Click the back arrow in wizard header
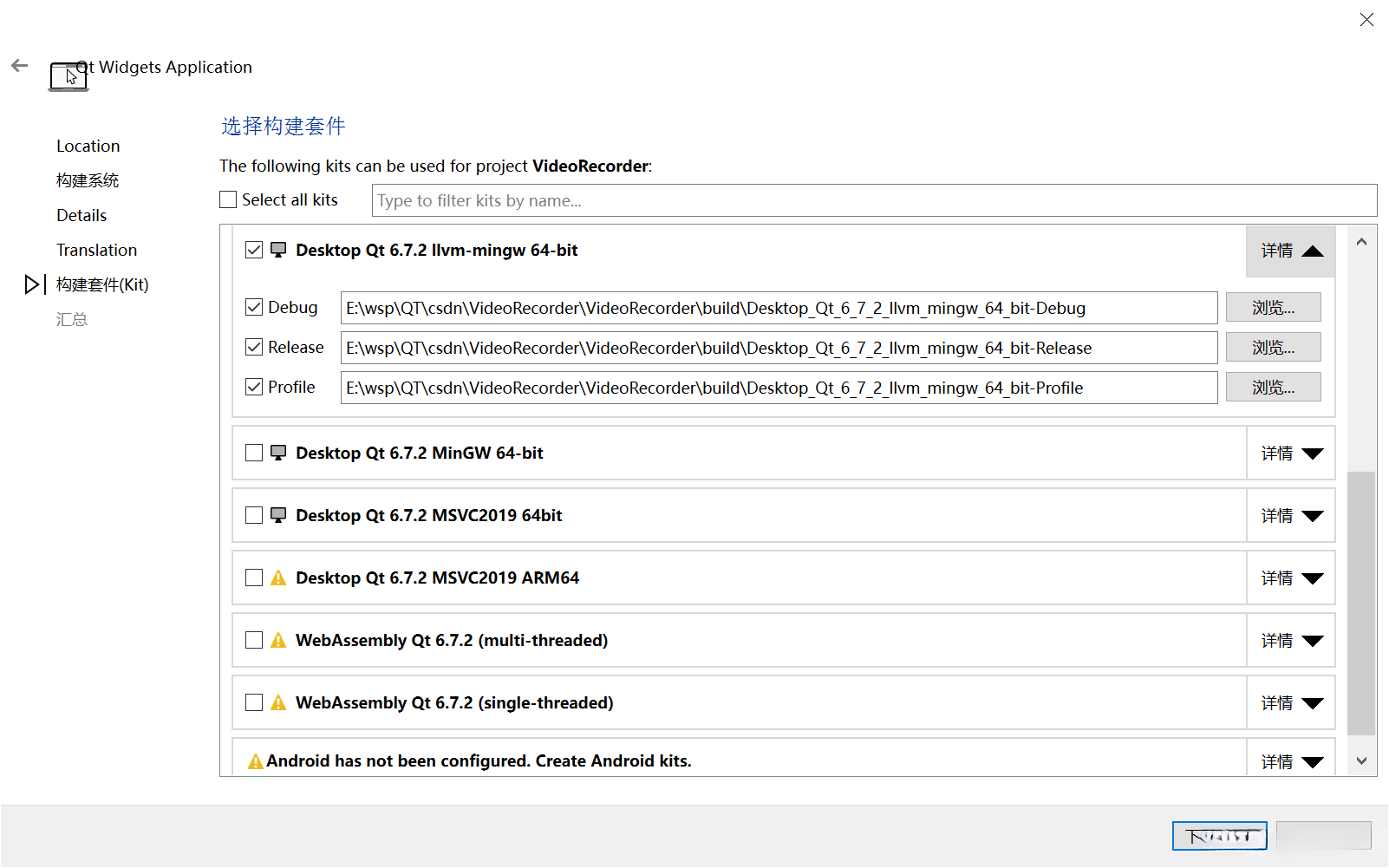The height and width of the screenshot is (868, 1389). coord(20,66)
